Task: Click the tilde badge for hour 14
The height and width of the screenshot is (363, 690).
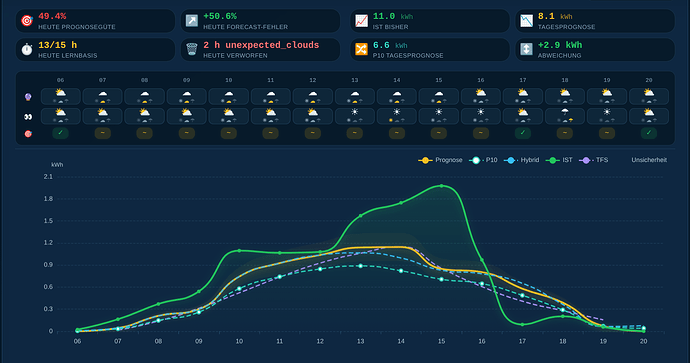Action: (397, 133)
